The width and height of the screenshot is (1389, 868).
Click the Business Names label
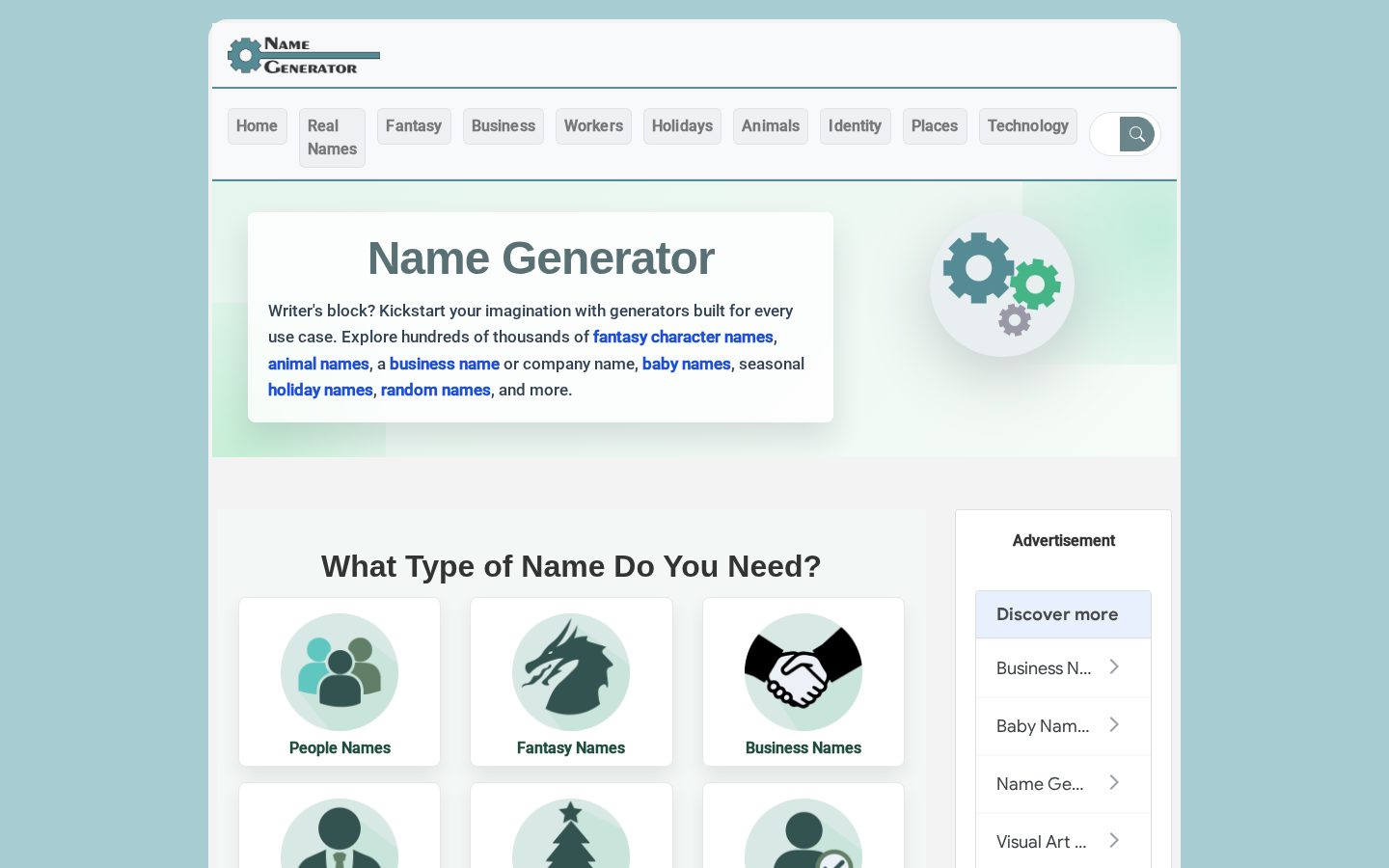pyautogui.click(x=803, y=747)
